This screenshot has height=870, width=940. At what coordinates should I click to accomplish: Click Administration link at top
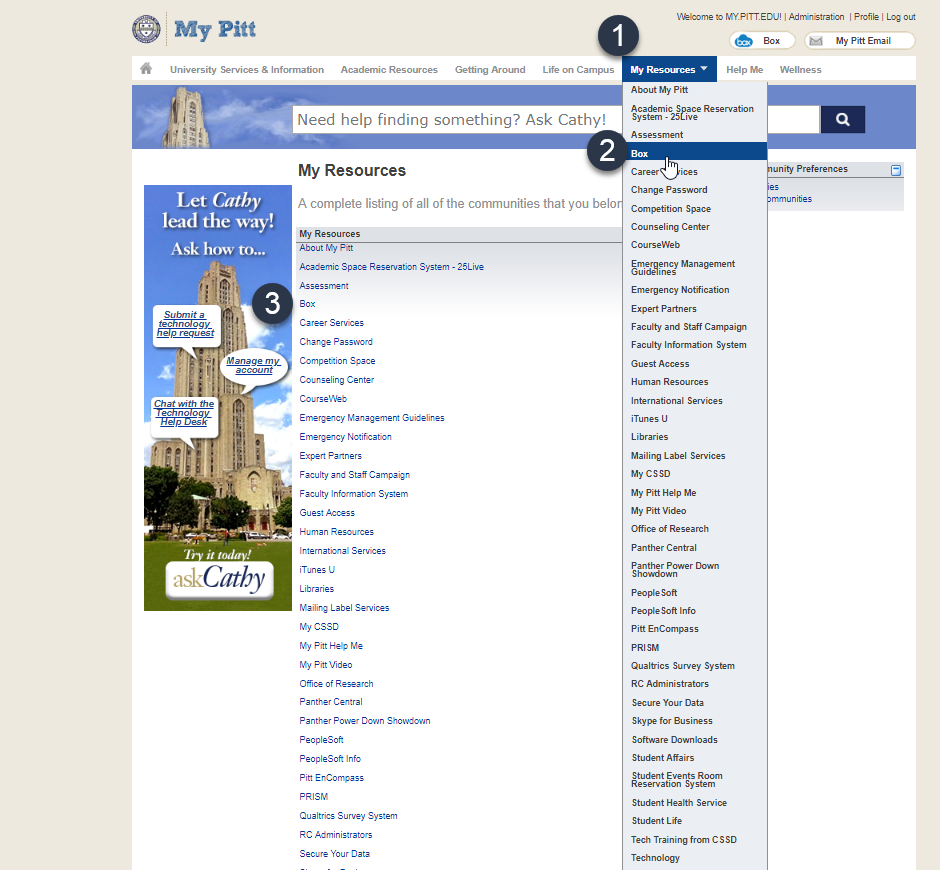tap(816, 17)
